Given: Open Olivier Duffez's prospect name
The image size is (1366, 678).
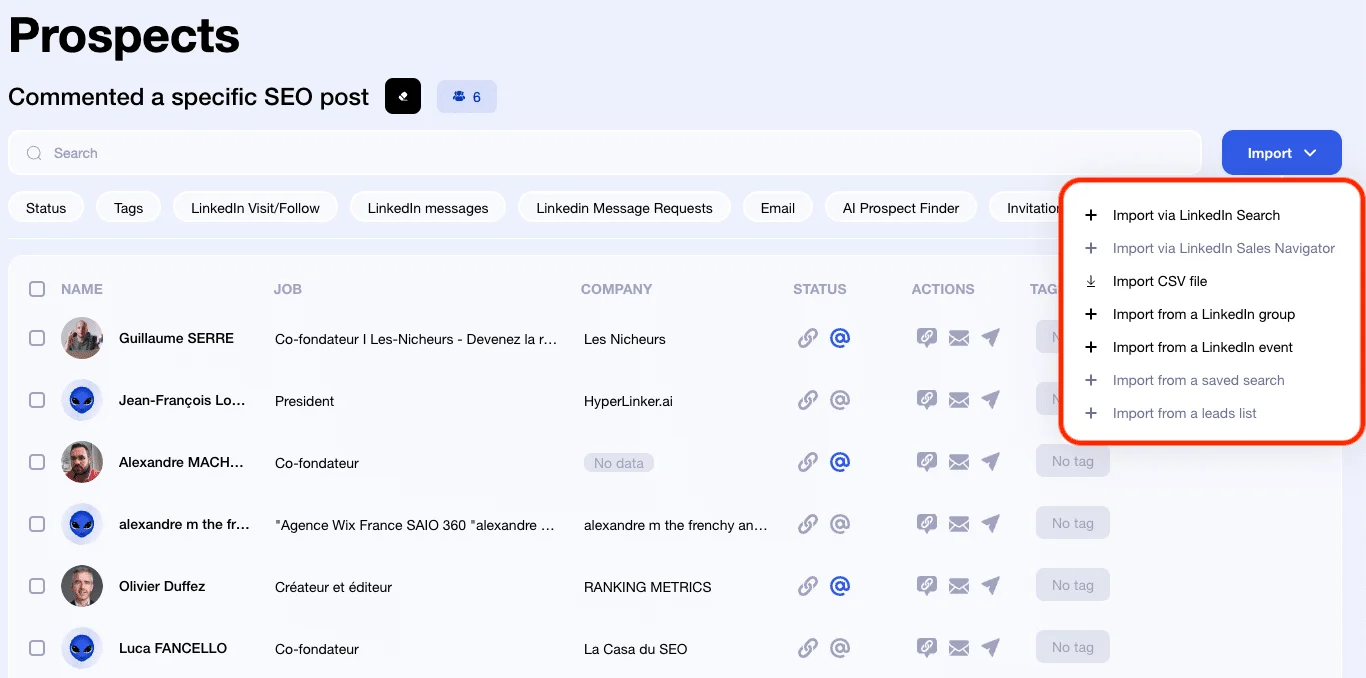Looking at the screenshot, I should click(162, 586).
